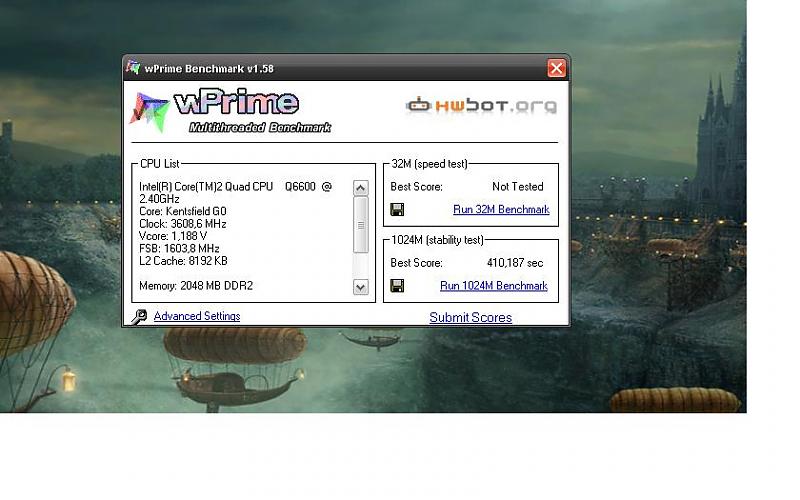Click the CPU List scroll down arrow
Image resolution: width=800 pixels, height=500 pixels.
click(361, 287)
